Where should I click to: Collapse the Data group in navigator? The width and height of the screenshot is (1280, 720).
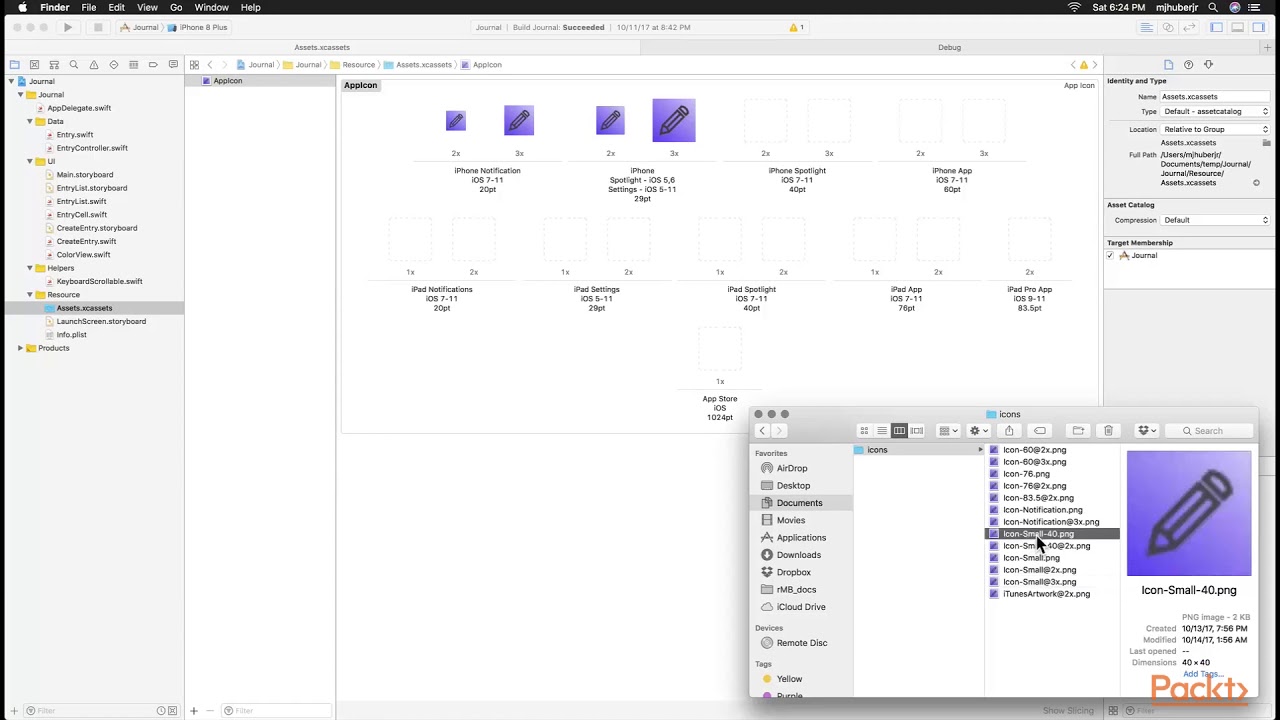click(30, 121)
